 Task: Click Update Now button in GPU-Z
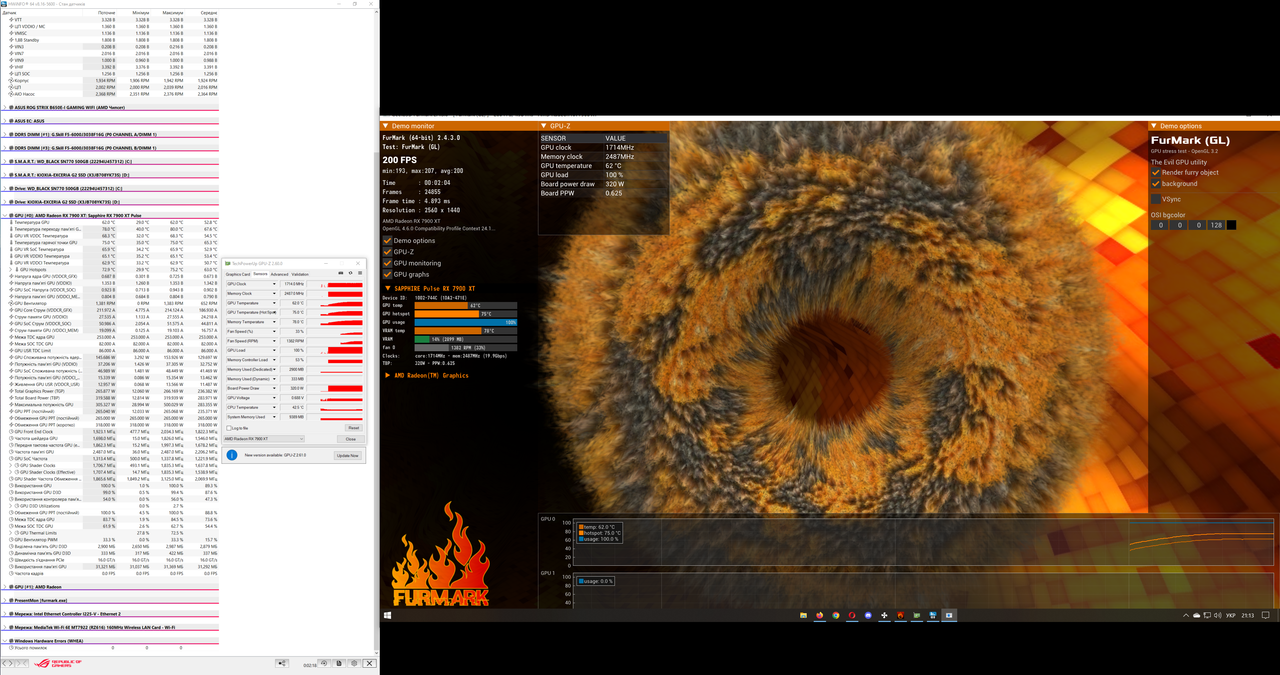coord(348,456)
